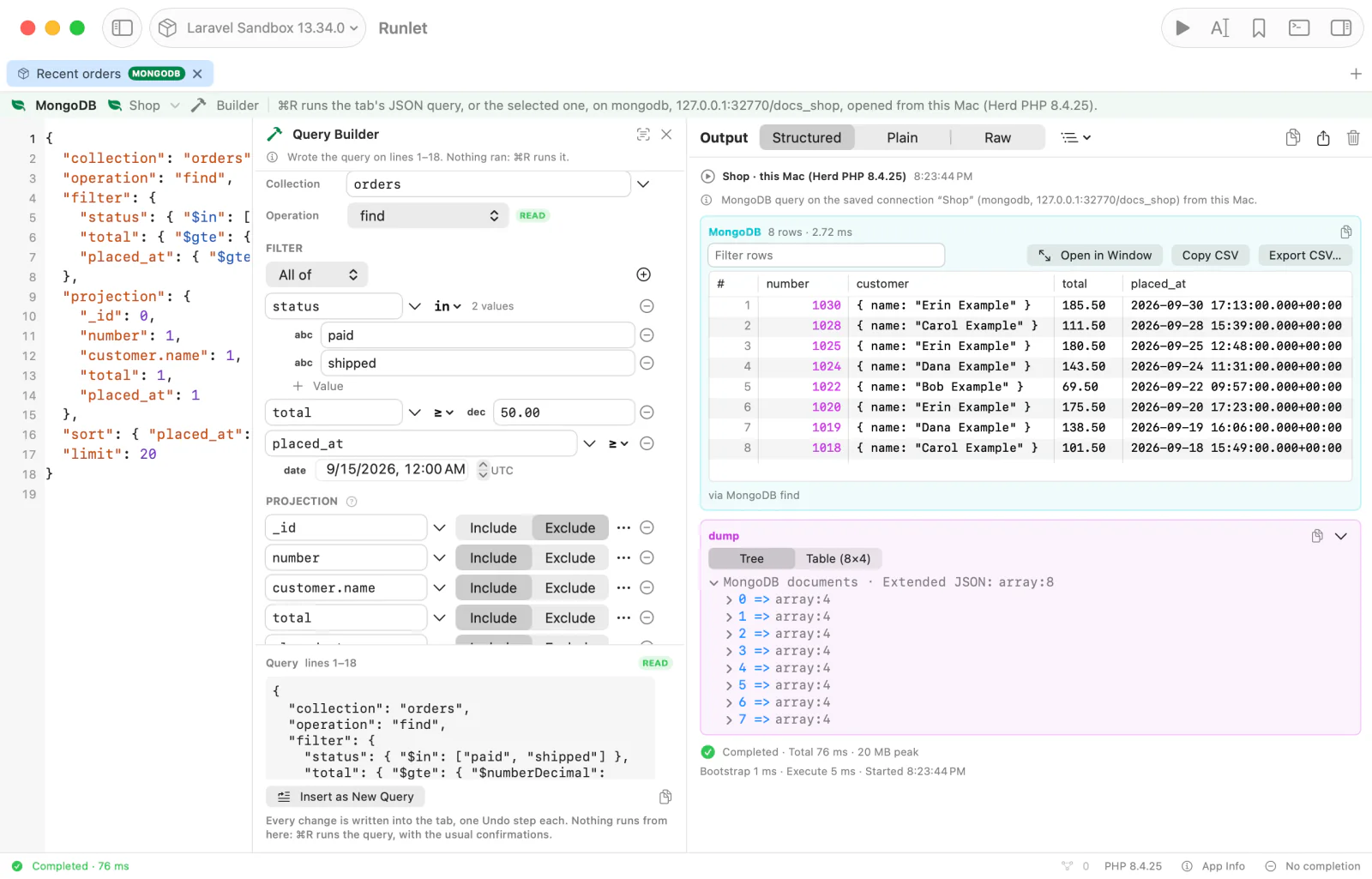Click the bookmark icon in toolbar
1372x879 pixels.
point(1258,28)
